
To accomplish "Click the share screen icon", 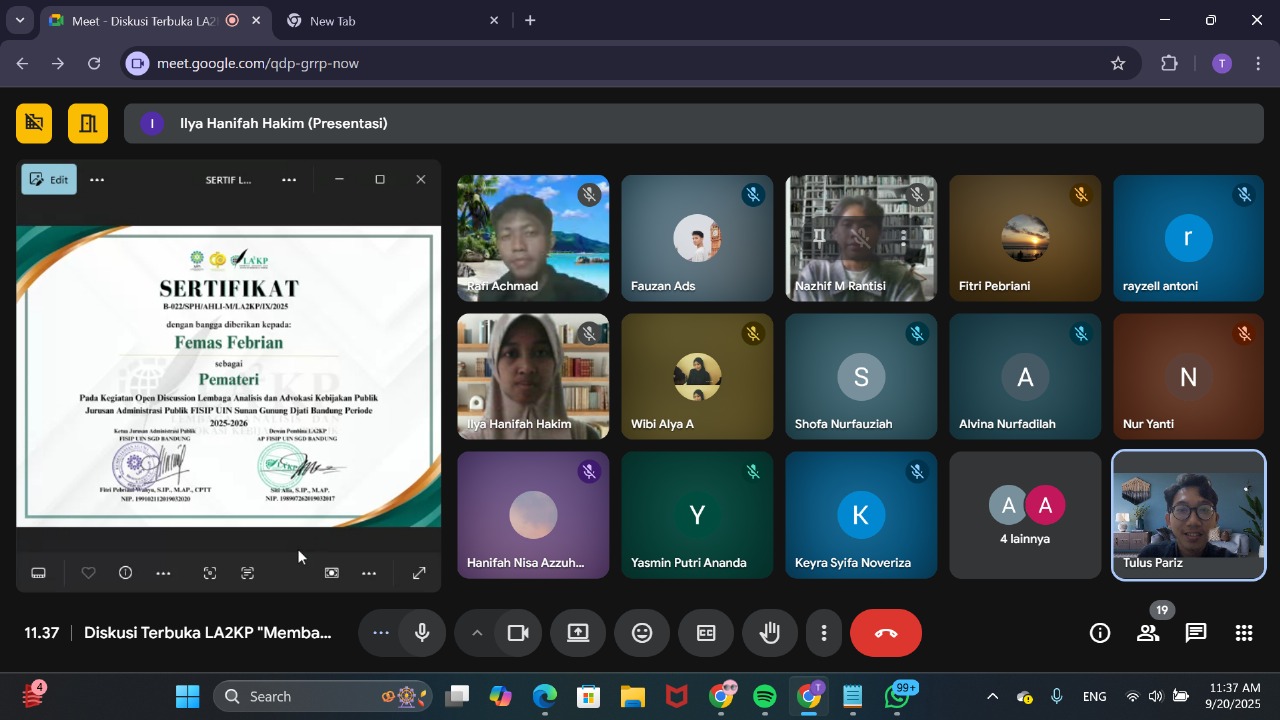I will click(578, 633).
